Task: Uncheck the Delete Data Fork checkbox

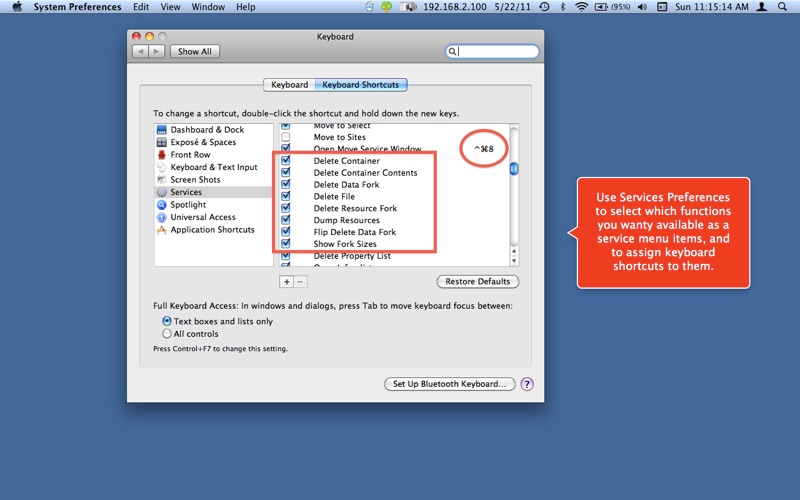Action: tap(286, 184)
